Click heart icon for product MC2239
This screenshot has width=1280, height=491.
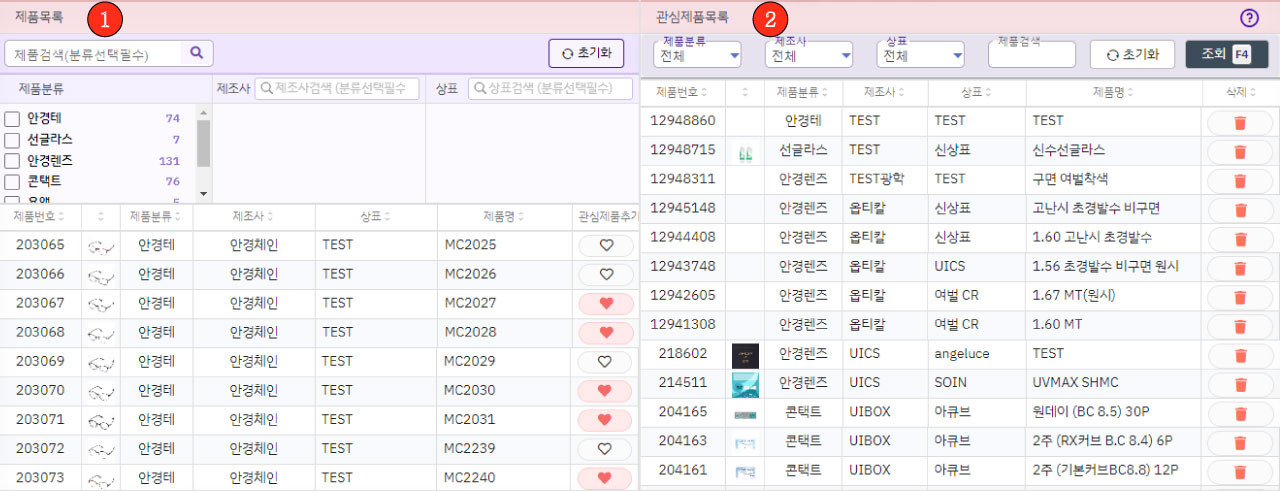605,449
